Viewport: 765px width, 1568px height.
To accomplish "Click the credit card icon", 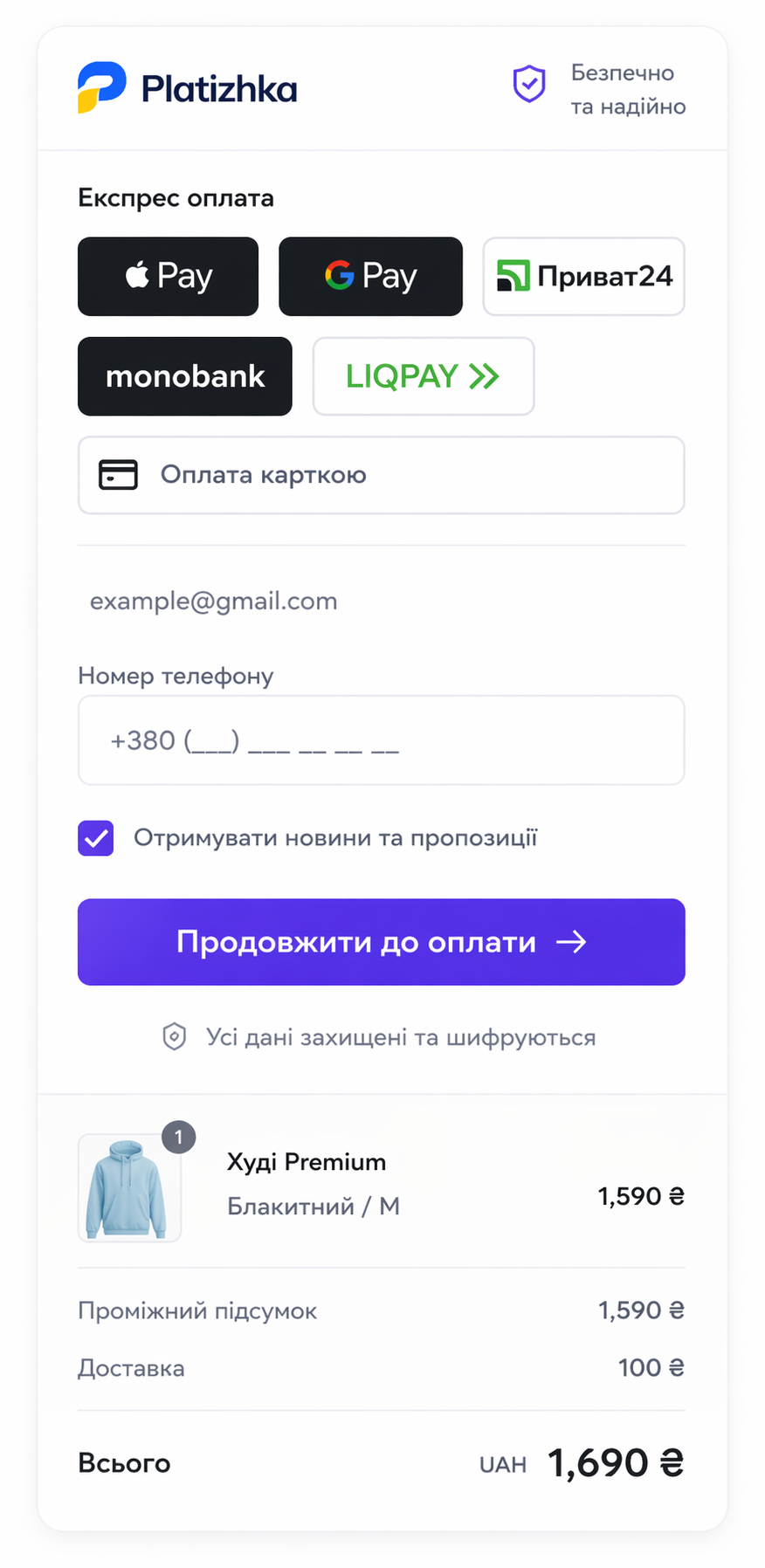I will coord(118,475).
